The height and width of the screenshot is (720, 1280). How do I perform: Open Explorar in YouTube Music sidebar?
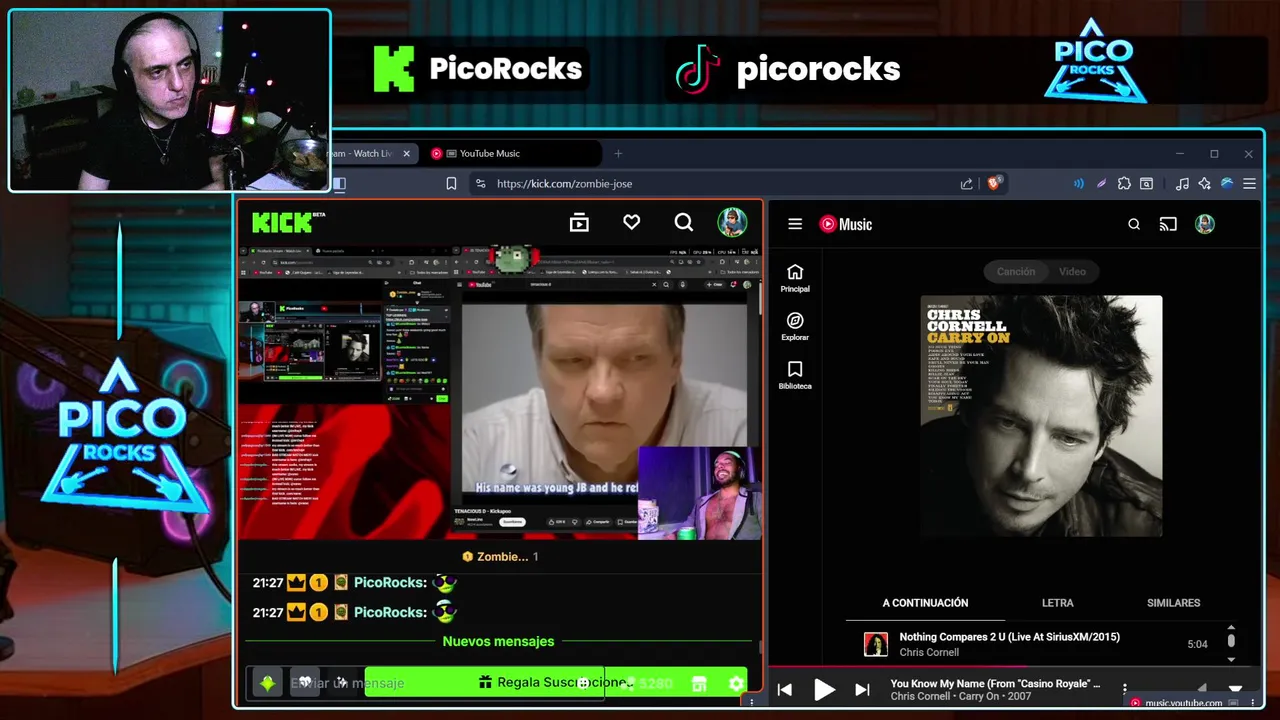tap(795, 327)
